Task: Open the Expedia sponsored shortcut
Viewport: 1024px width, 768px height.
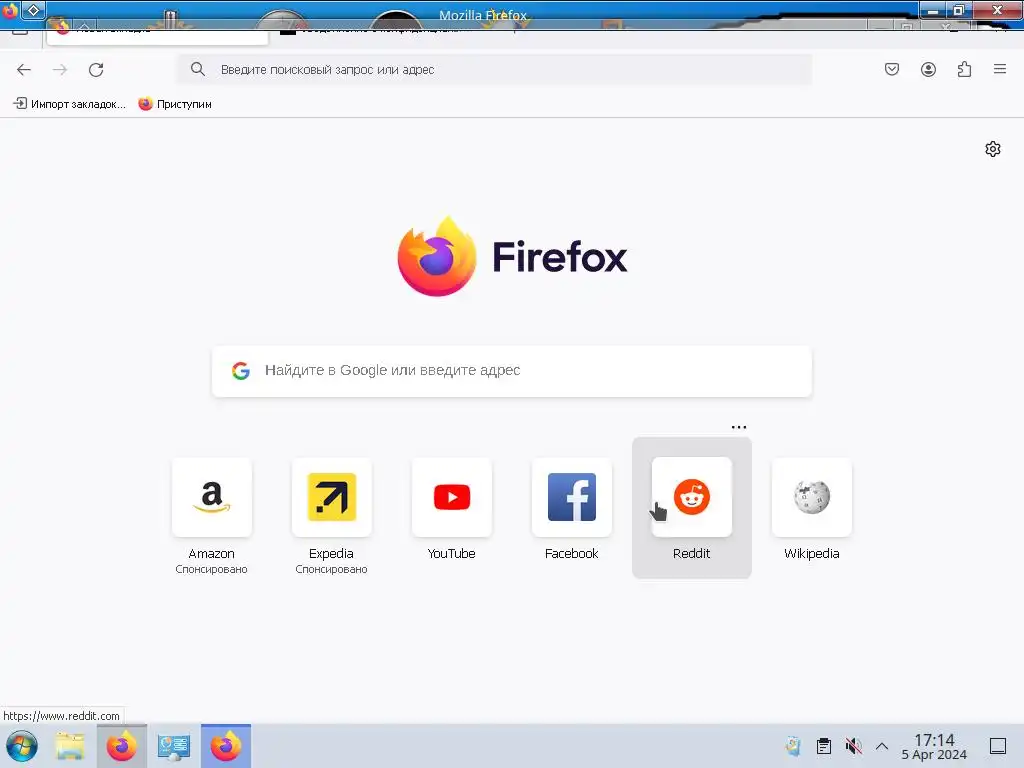Action: point(331,516)
